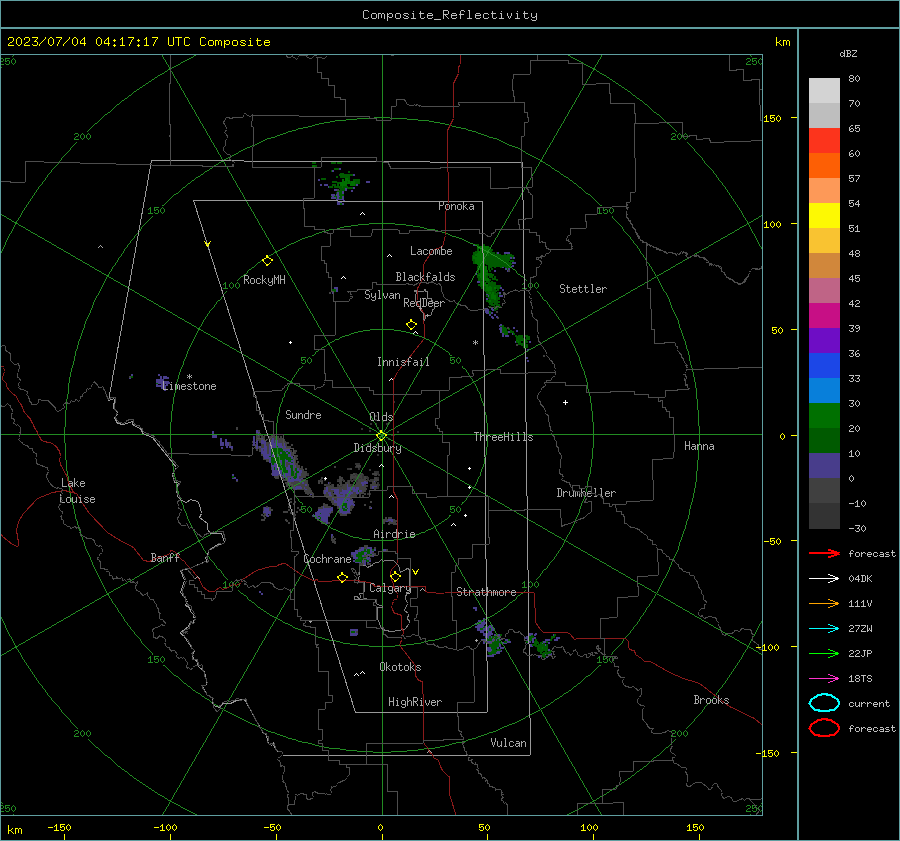Click the Stettler city label
This screenshot has height=841, width=900.
point(583,289)
